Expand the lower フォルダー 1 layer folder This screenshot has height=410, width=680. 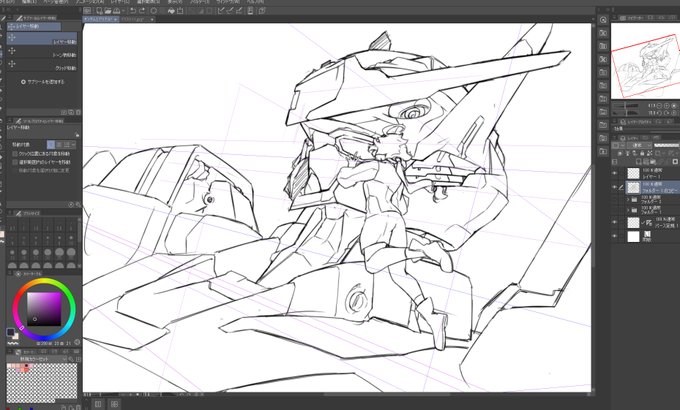point(628,210)
